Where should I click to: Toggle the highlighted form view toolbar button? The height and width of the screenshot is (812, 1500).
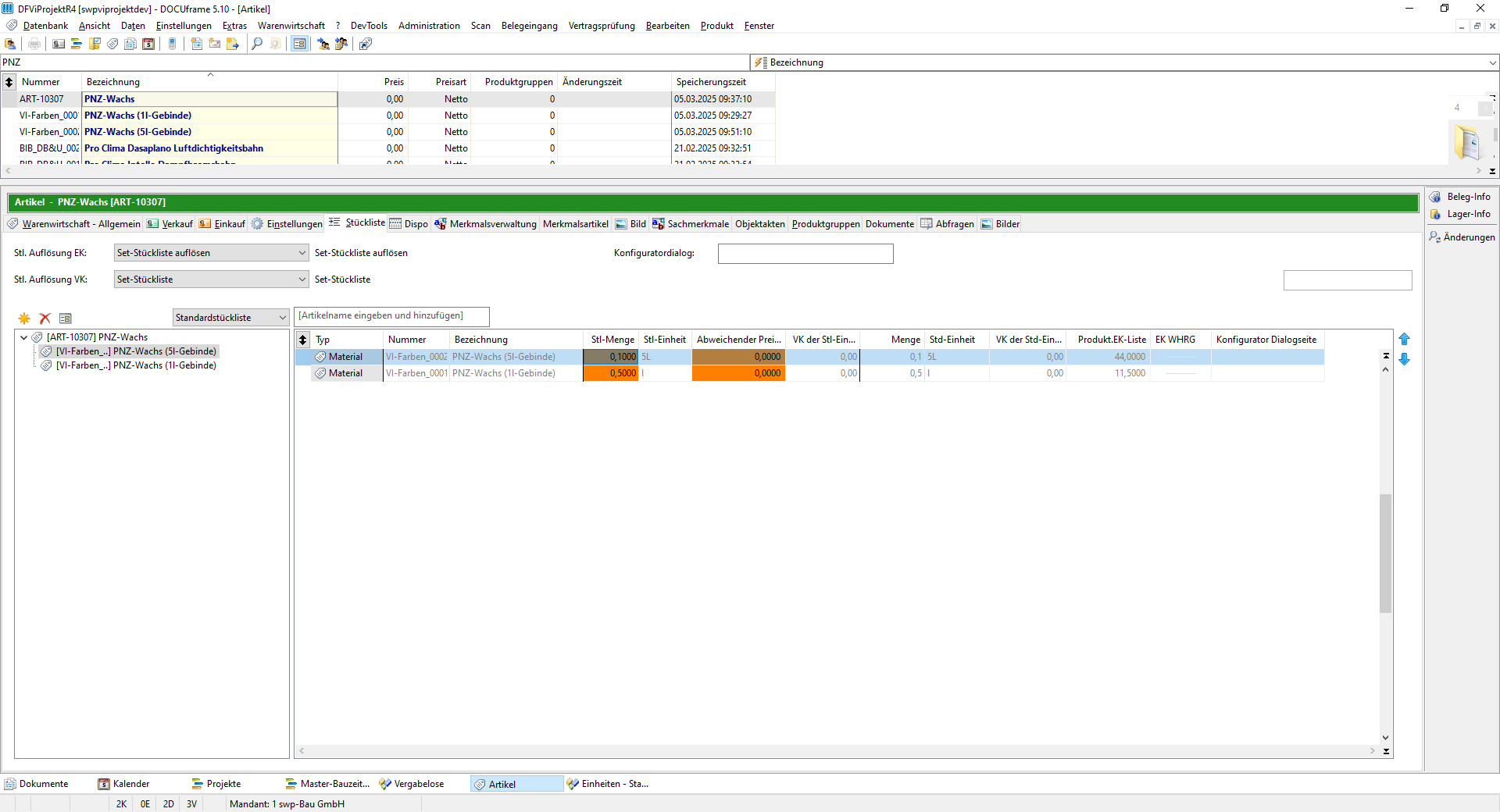(x=300, y=44)
